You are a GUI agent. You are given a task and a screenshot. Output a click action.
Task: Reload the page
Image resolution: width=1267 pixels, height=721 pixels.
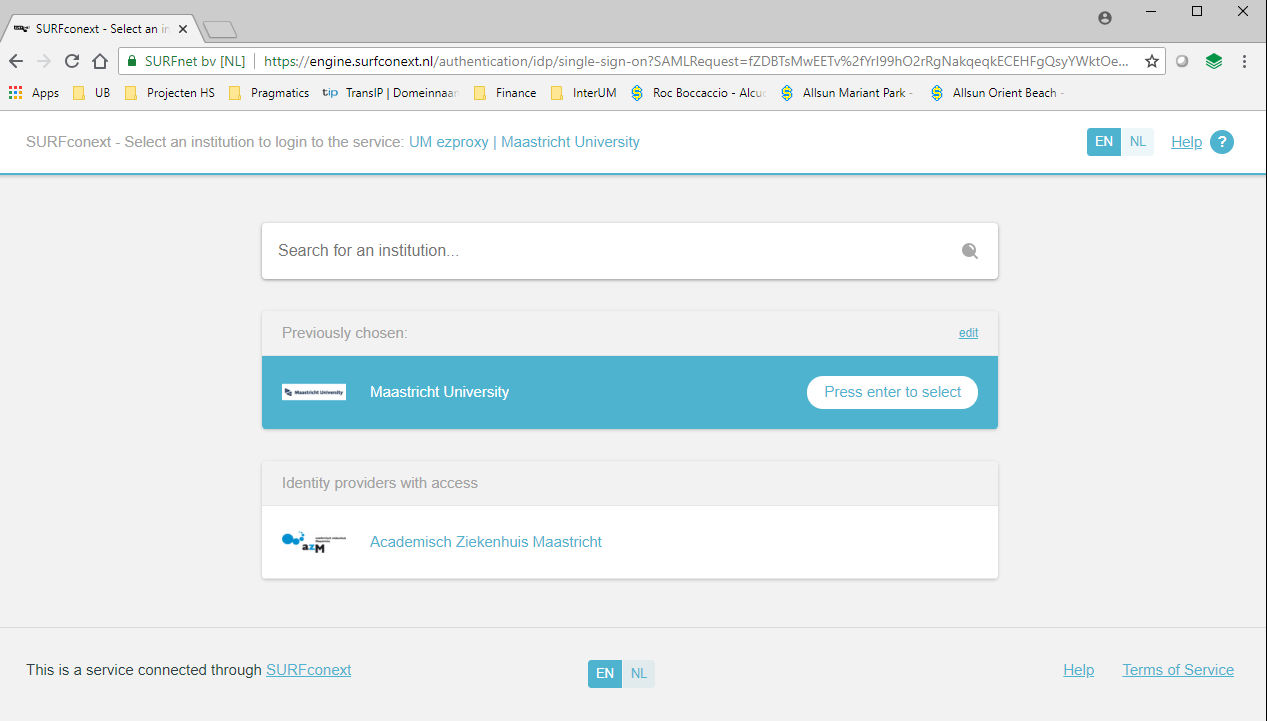click(72, 61)
